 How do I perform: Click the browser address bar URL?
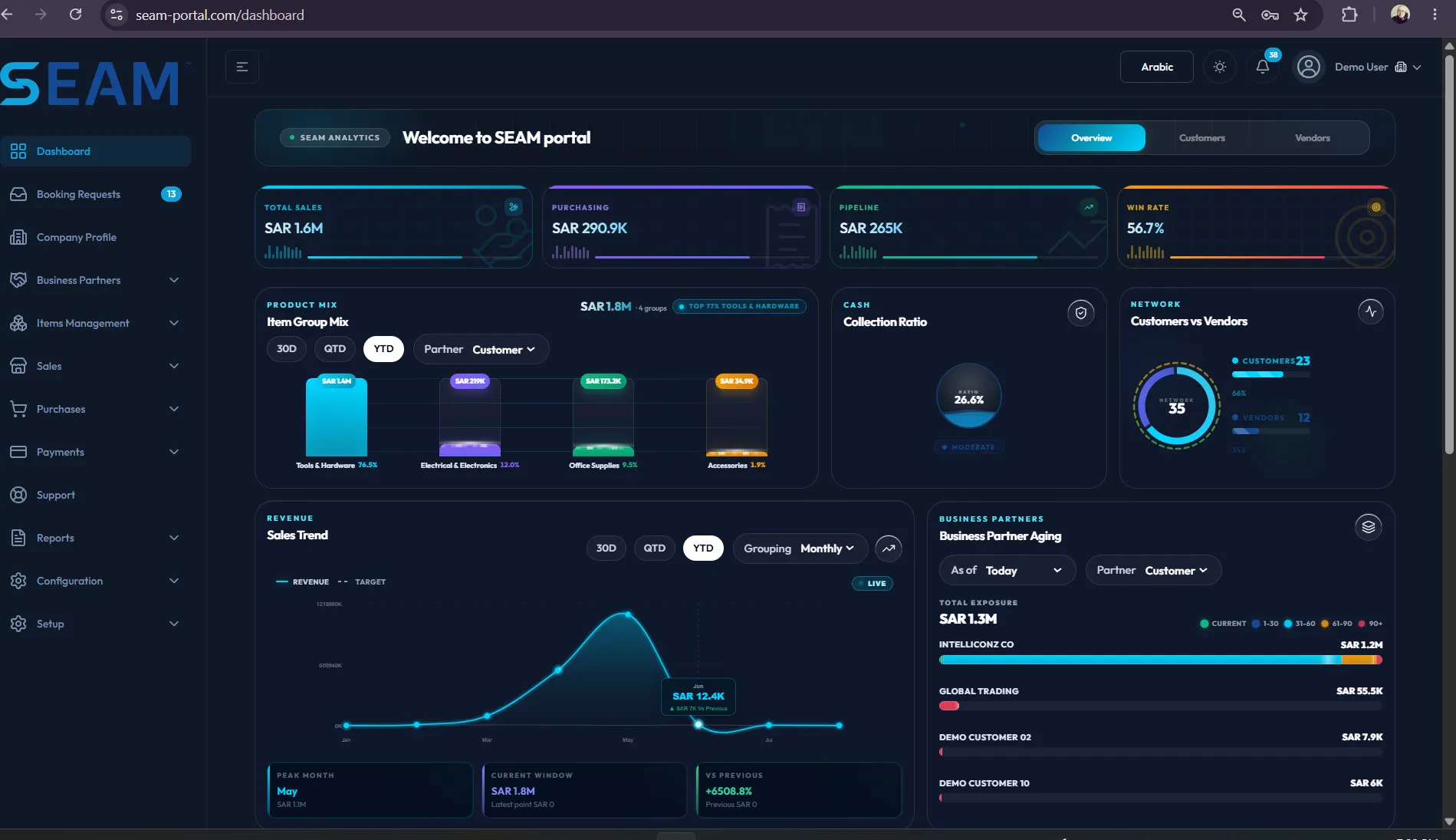coord(219,15)
